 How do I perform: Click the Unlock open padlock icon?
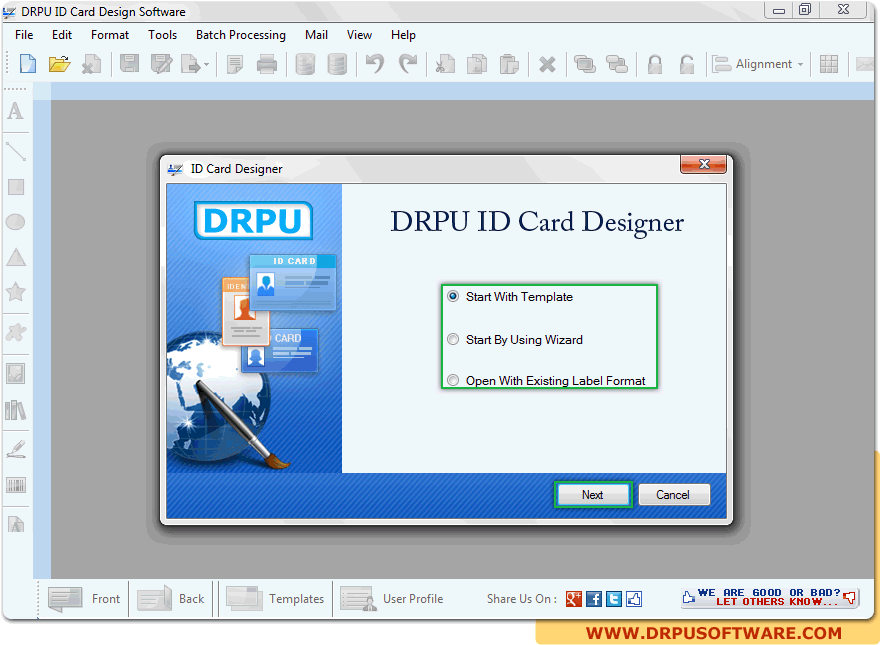point(687,64)
